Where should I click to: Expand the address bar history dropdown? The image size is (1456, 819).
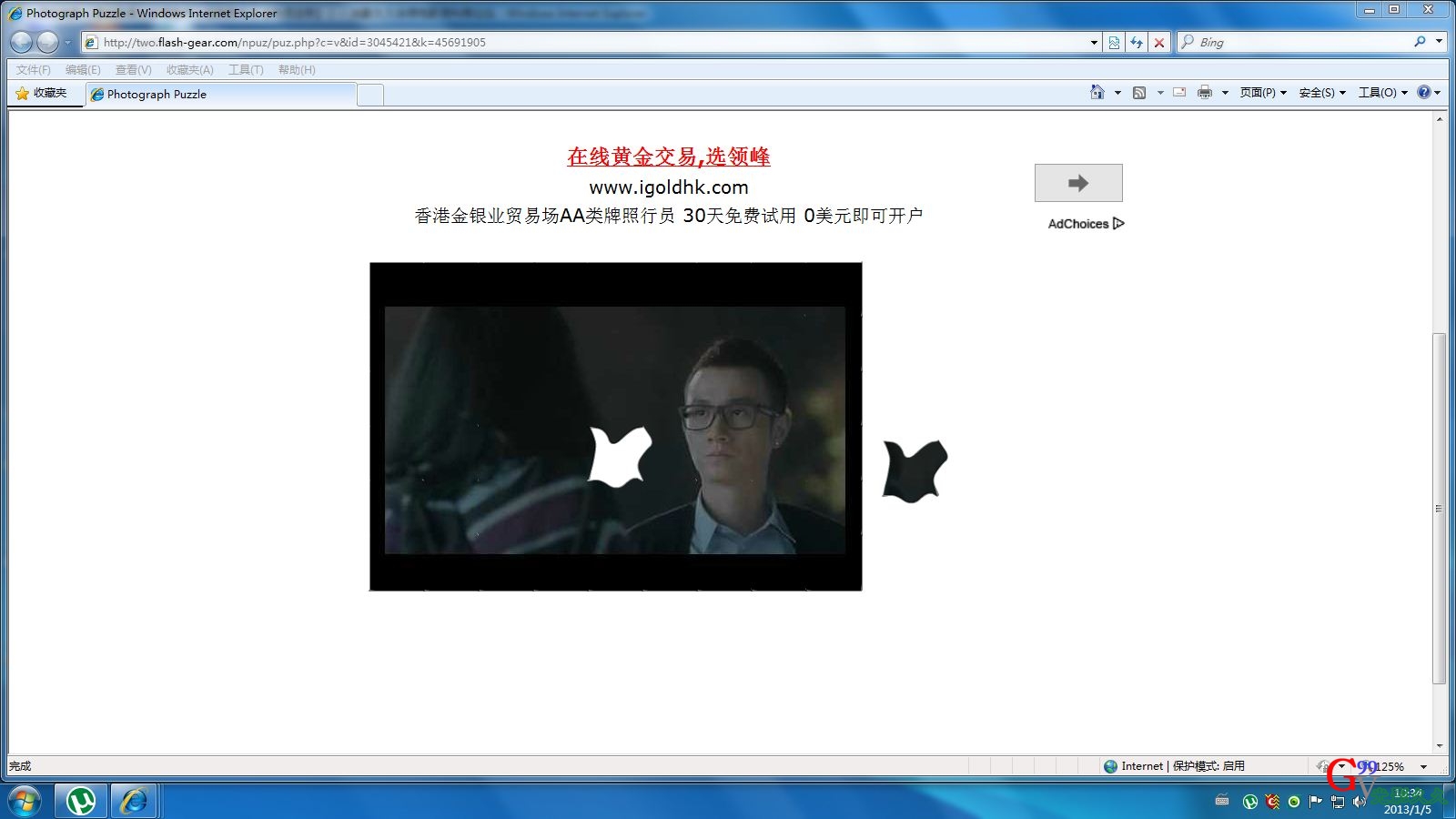(x=1094, y=42)
